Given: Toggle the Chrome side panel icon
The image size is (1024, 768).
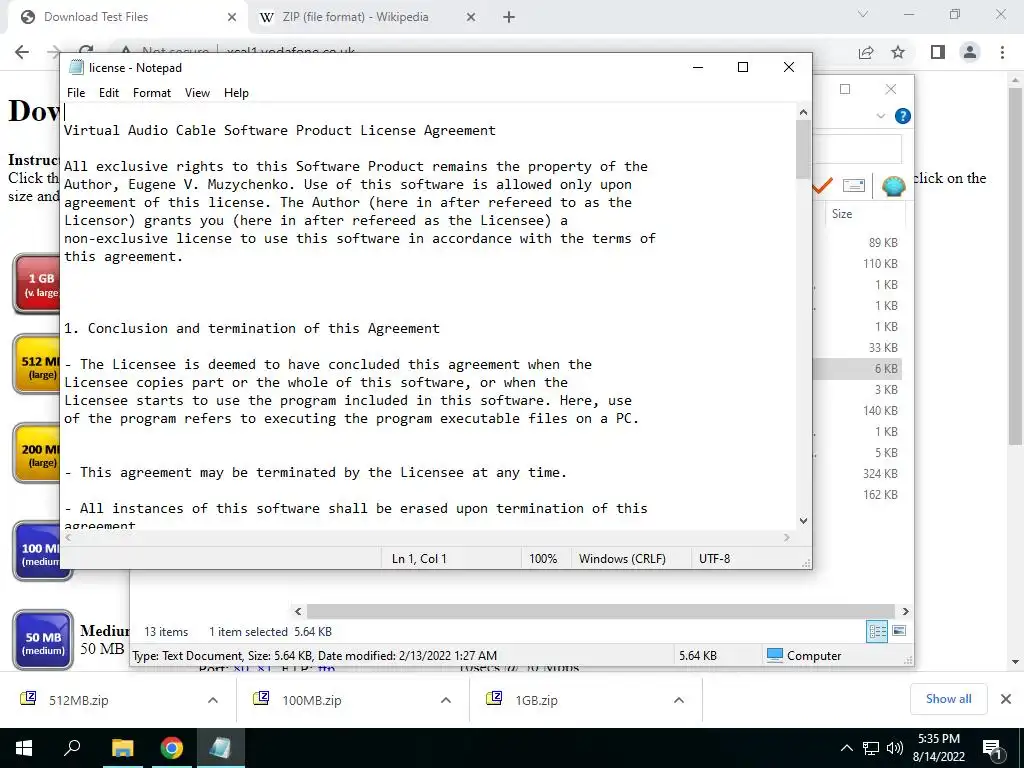Looking at the screenshot, I should pos(938,52).
